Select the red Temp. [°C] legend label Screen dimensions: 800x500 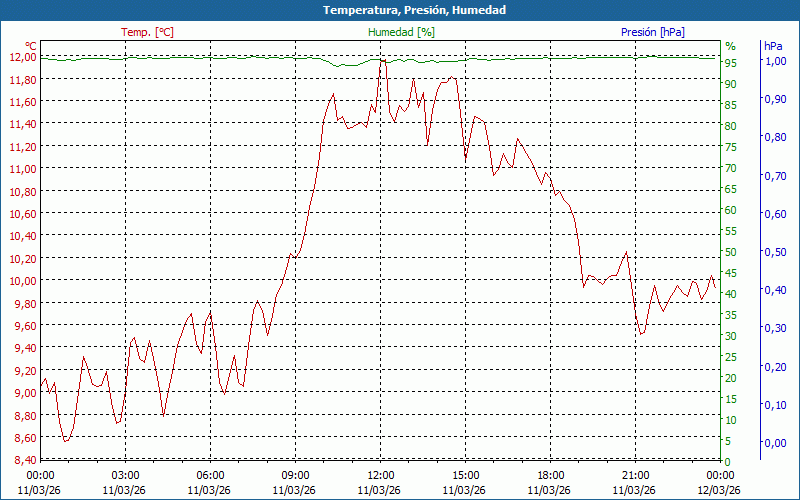coord(147,32)
